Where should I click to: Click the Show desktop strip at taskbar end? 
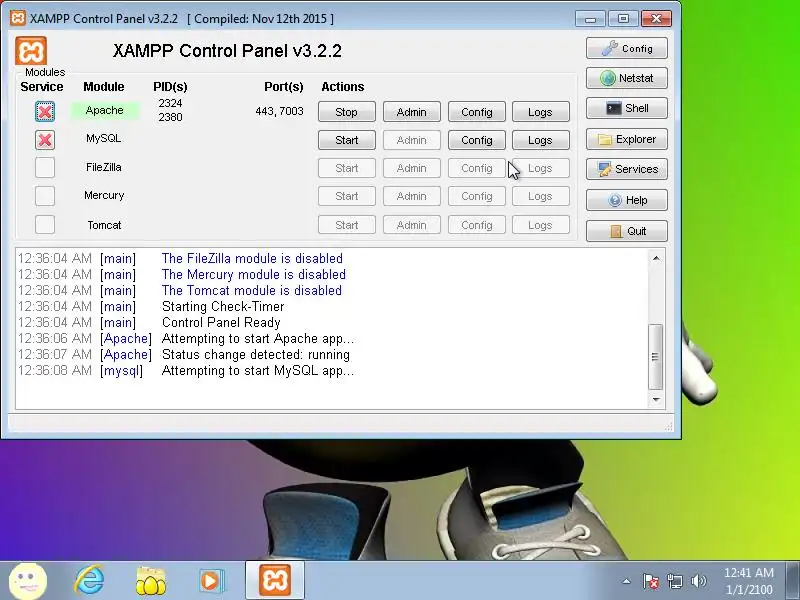pyautogui.click(x=793, y=581)
